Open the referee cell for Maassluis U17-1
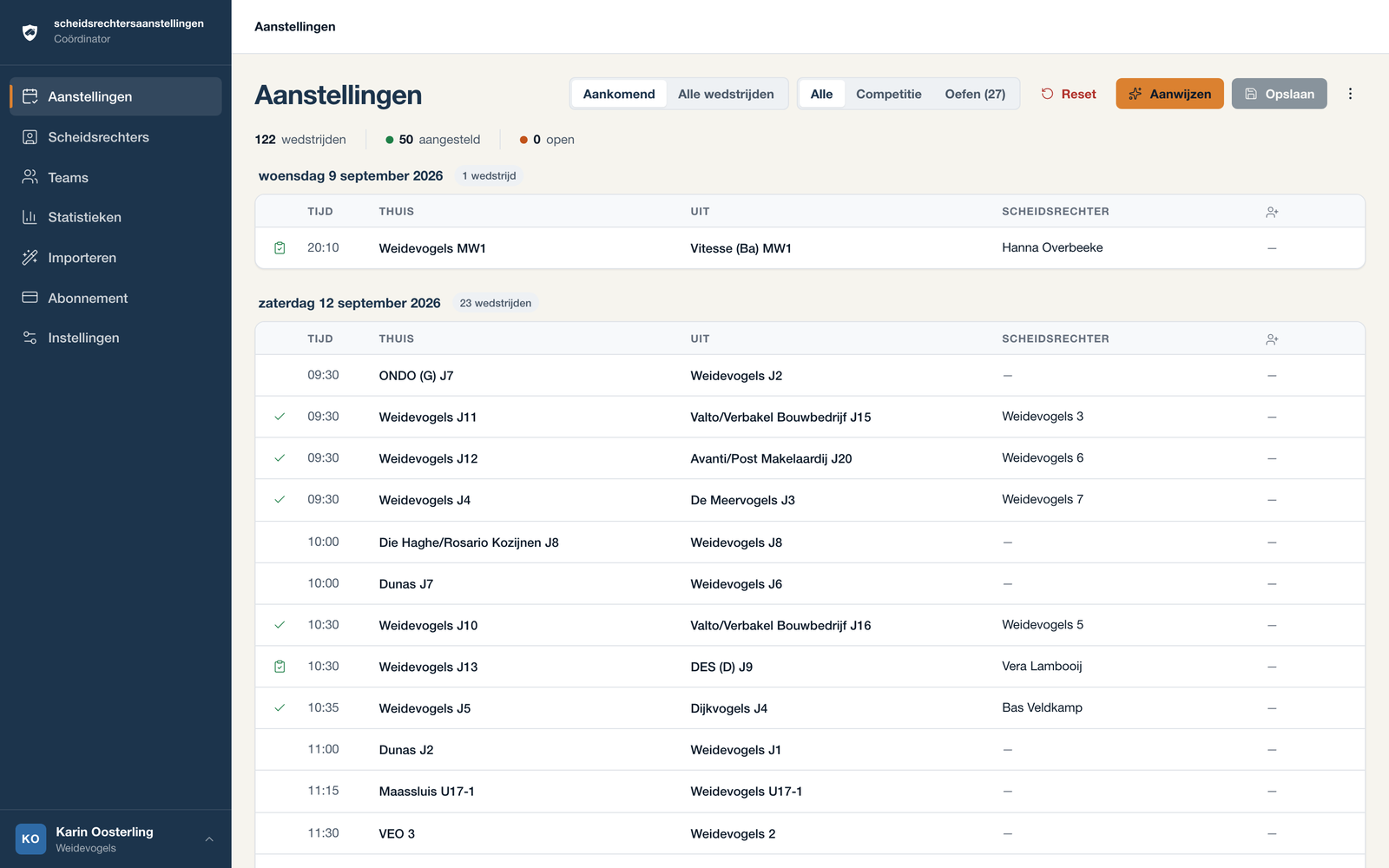This screenshot has width=1389, height=868. click(1007, 792)
